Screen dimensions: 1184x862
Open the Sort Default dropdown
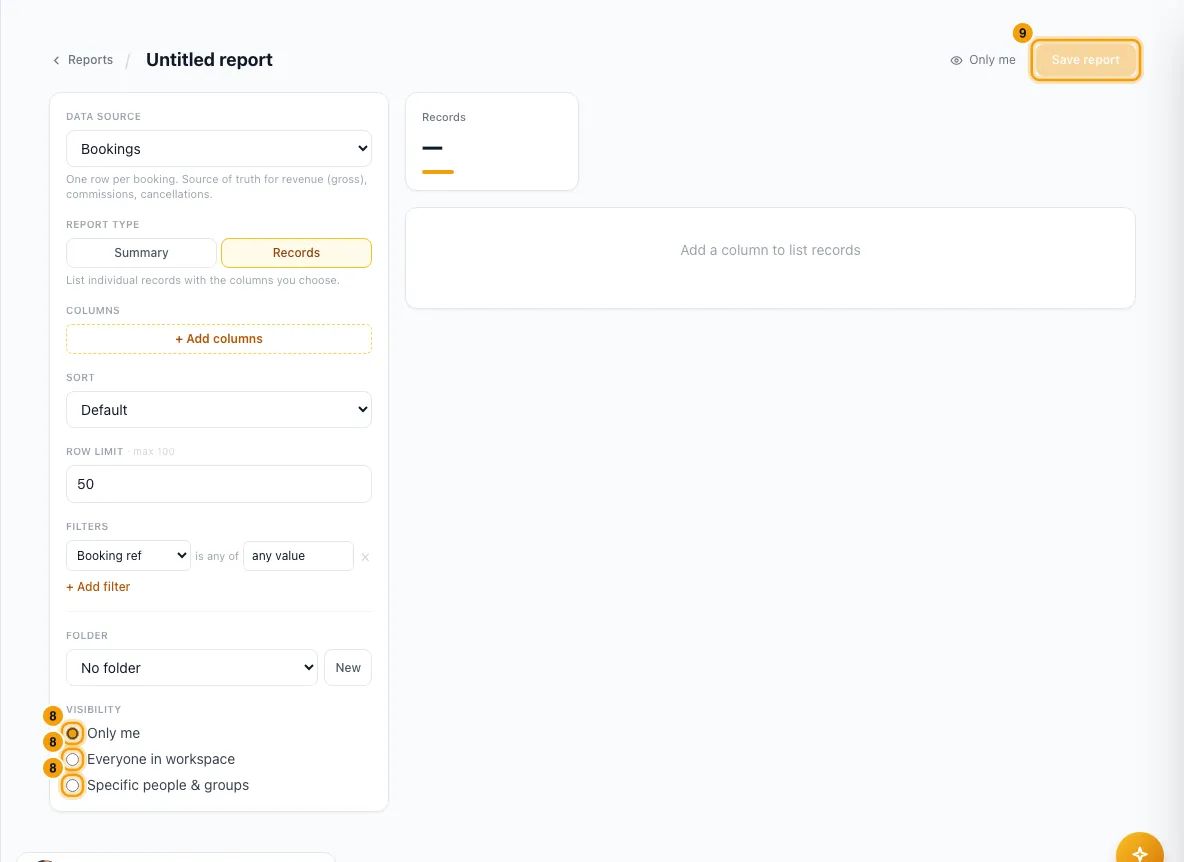[219, 410]
